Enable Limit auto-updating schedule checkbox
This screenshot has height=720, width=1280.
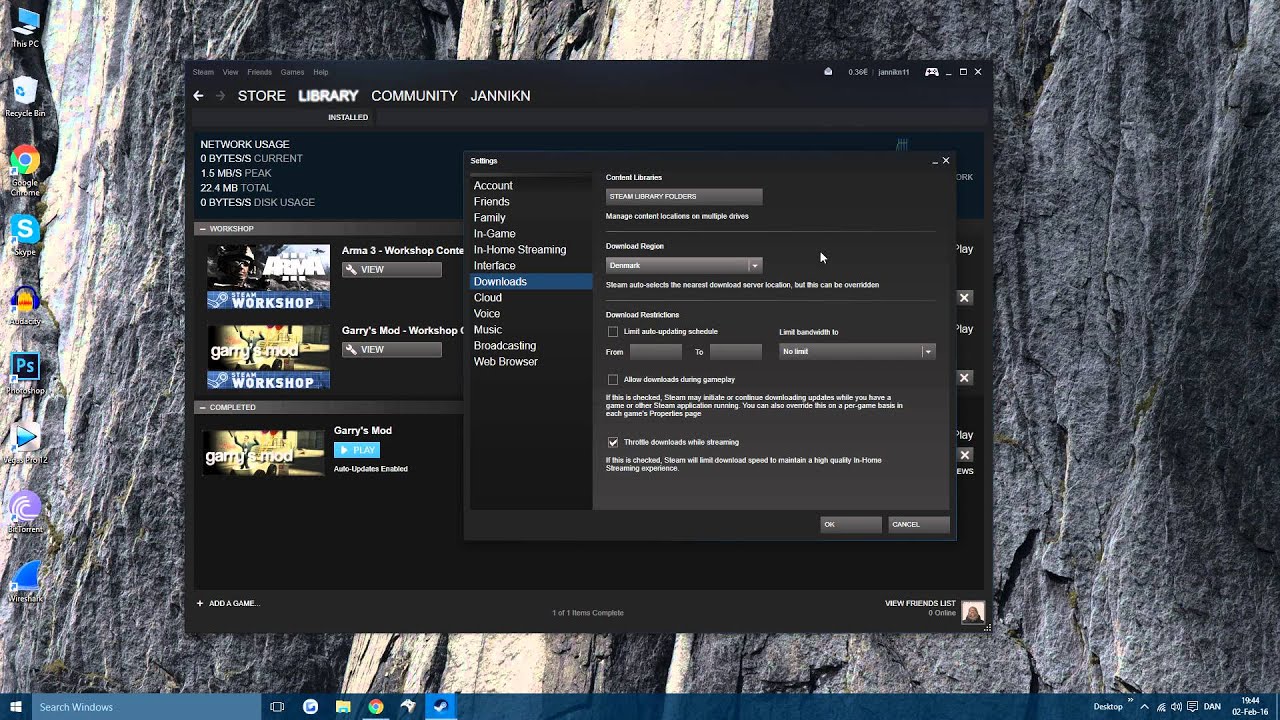coord(613,332)
